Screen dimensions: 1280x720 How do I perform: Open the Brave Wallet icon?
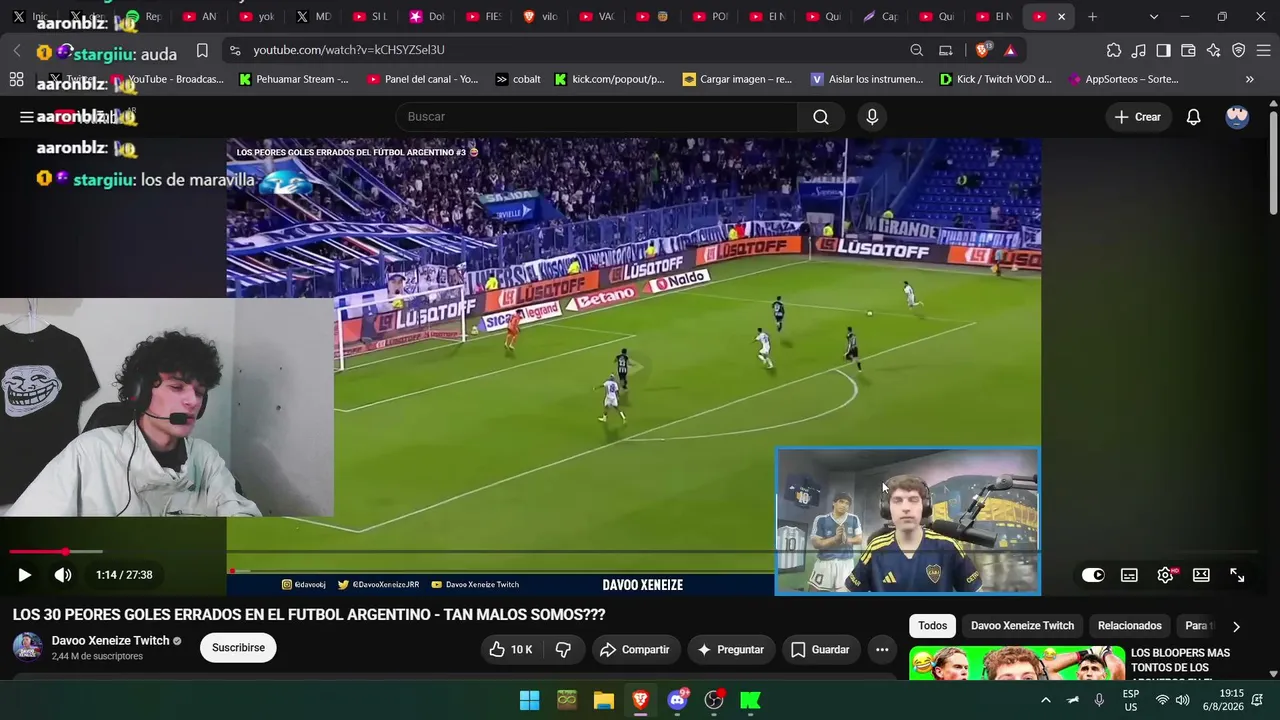(x=1188, y=50)
